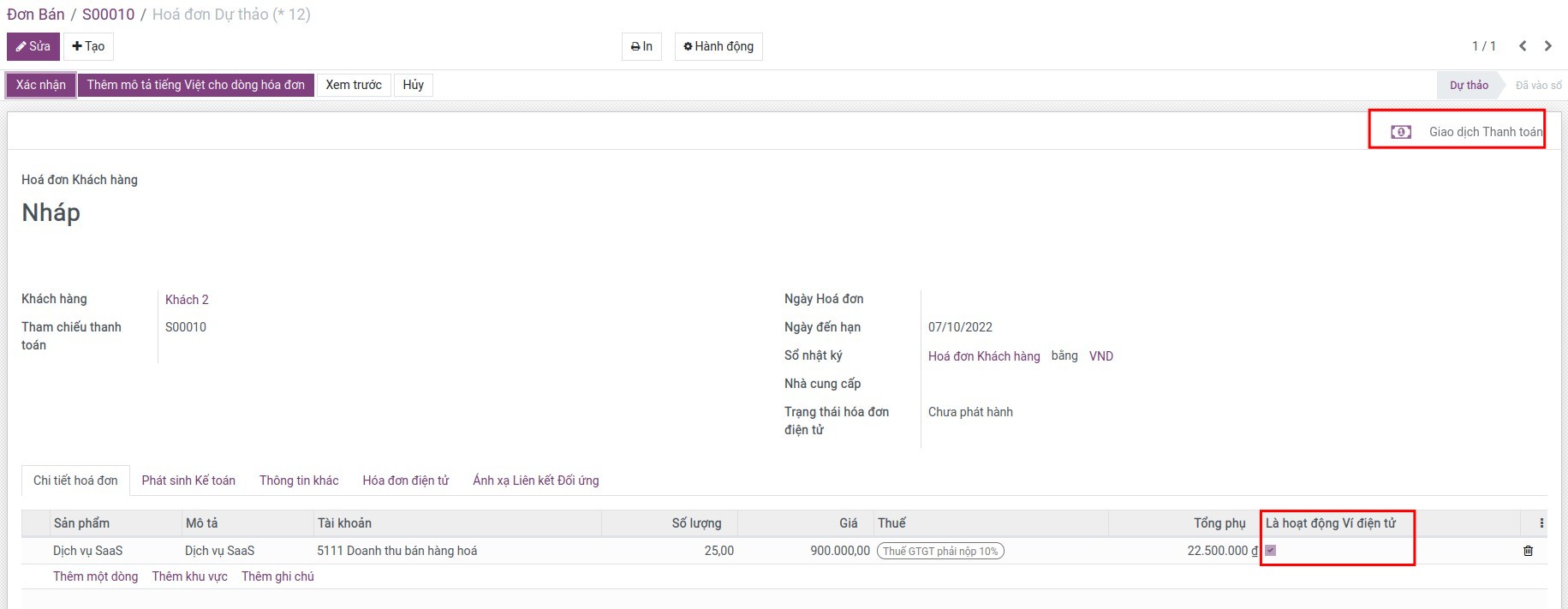The width and height of the screenshot is (1568, 609).
Task: Click the Đã vào sổ status stage
Action: click(1538, 85)
